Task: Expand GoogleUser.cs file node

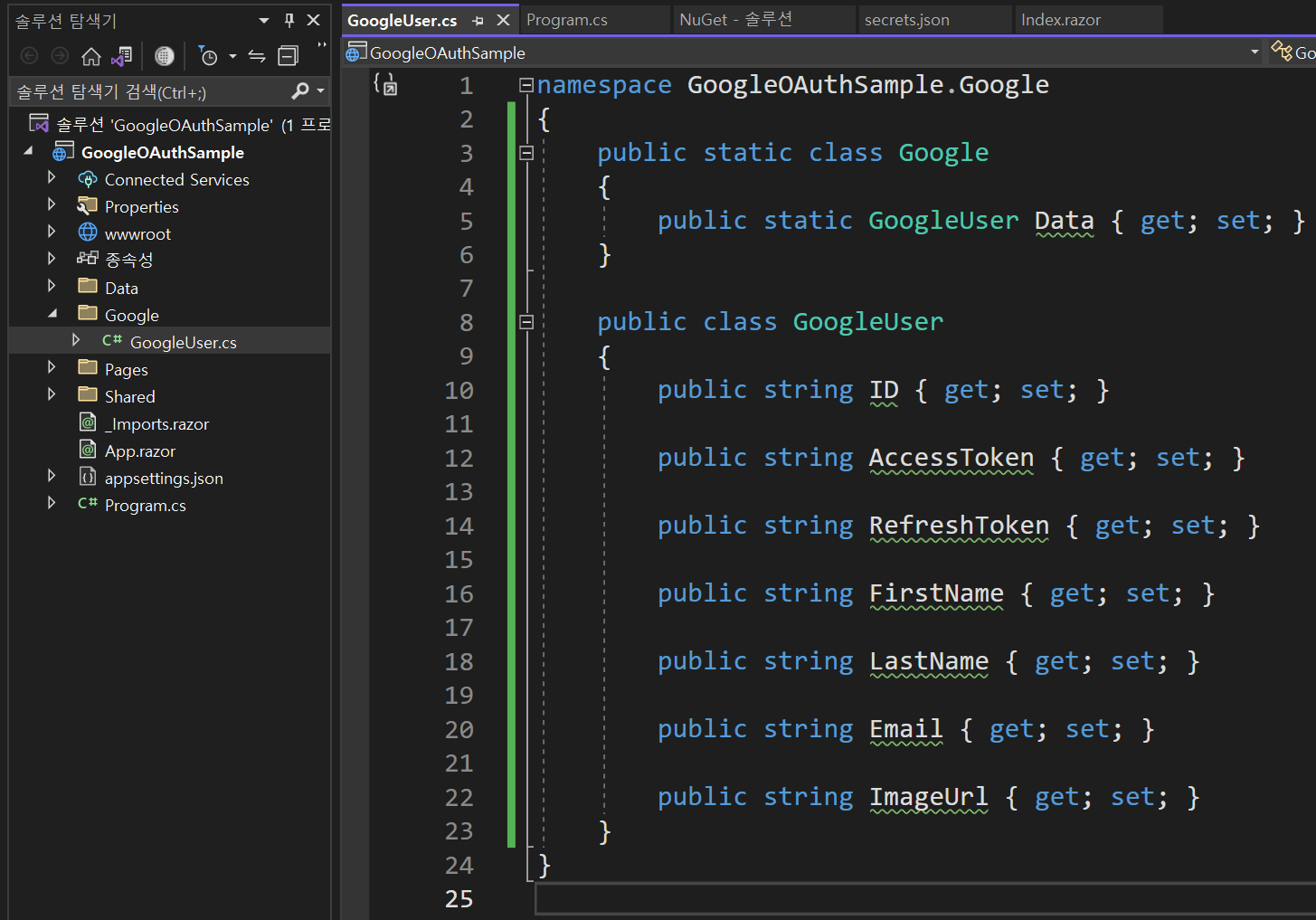Action: (x=76, y=340)
